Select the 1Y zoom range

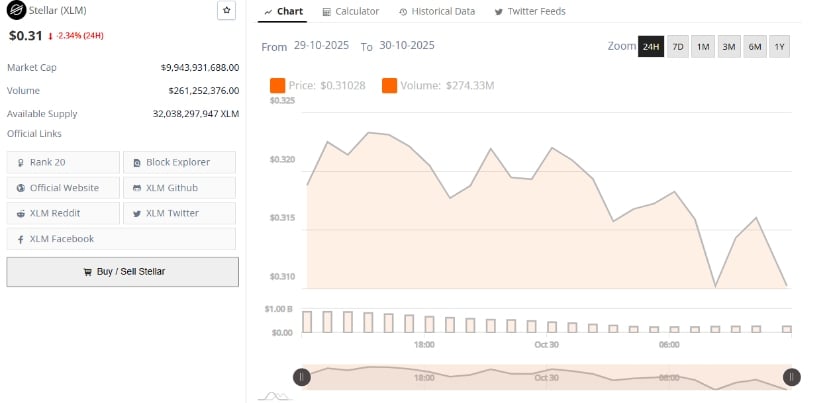(x=779, y=47)
